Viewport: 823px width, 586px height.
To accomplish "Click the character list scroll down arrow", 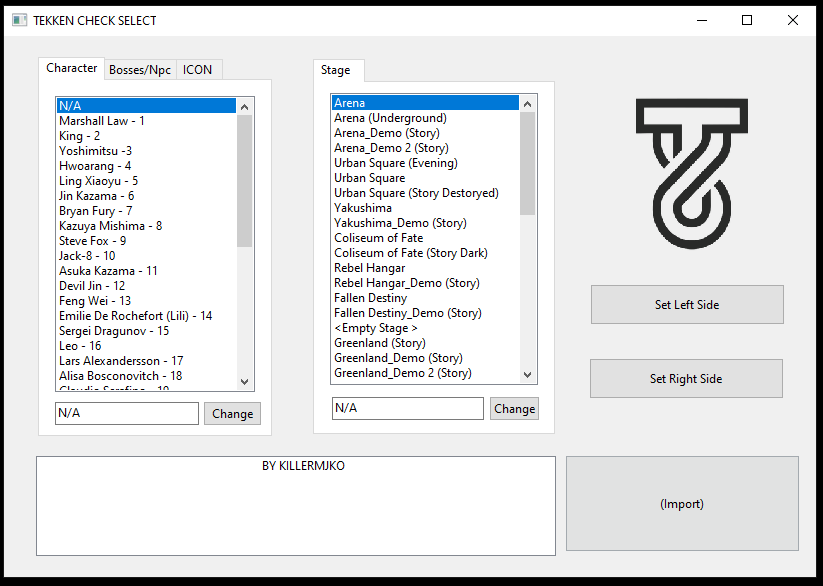I will (x=245, y=382).
